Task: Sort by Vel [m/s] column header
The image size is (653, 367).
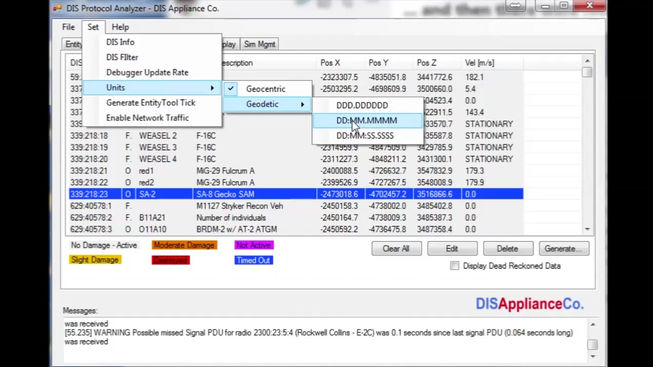Action: [x=492, y=63]
